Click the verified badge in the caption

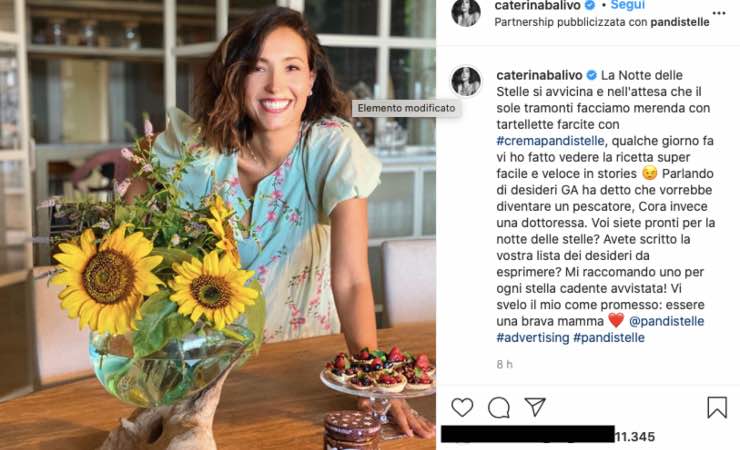point(592,75)
